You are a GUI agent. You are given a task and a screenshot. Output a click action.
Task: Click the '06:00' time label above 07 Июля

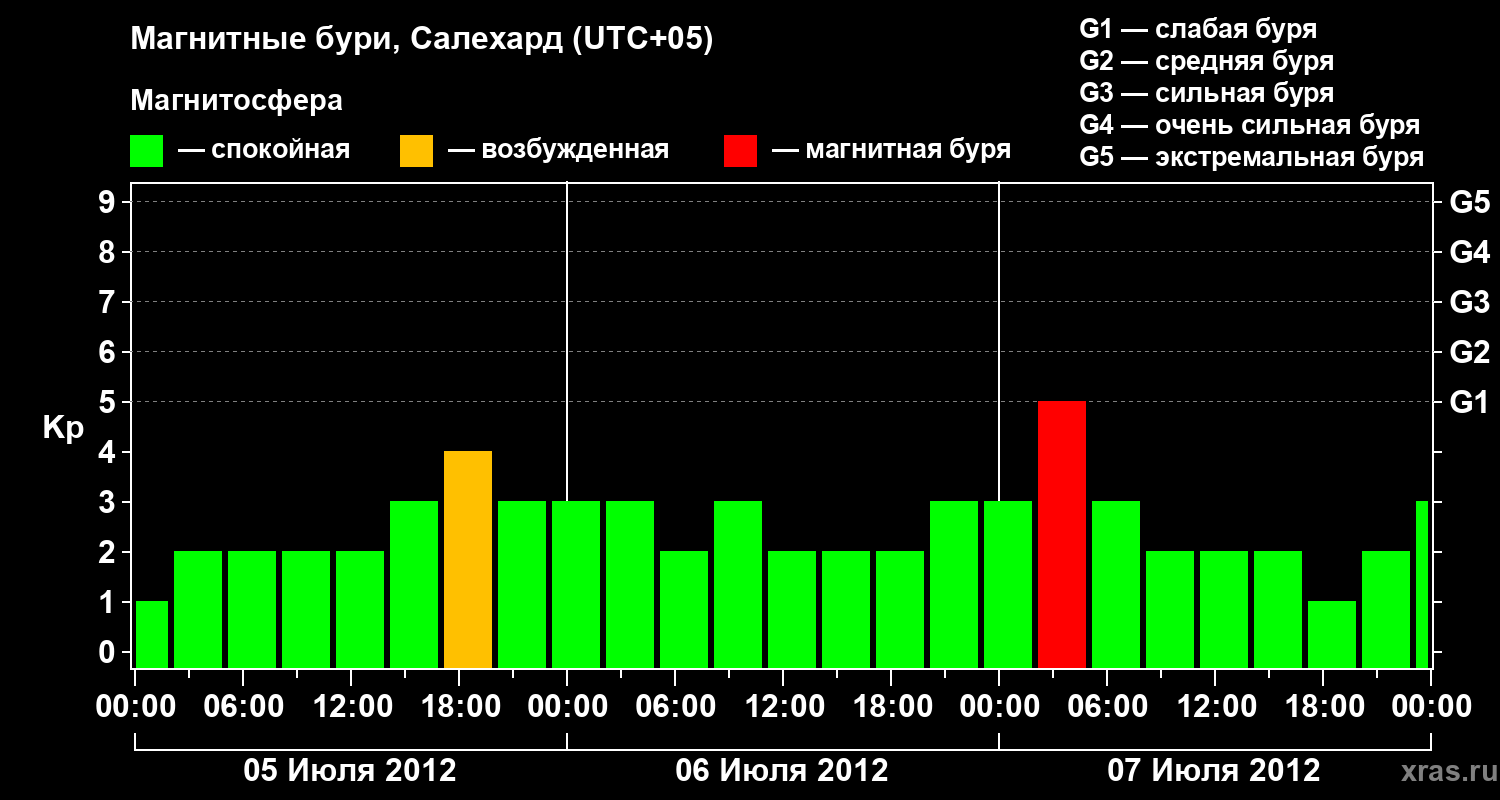tap(1107, 707)
